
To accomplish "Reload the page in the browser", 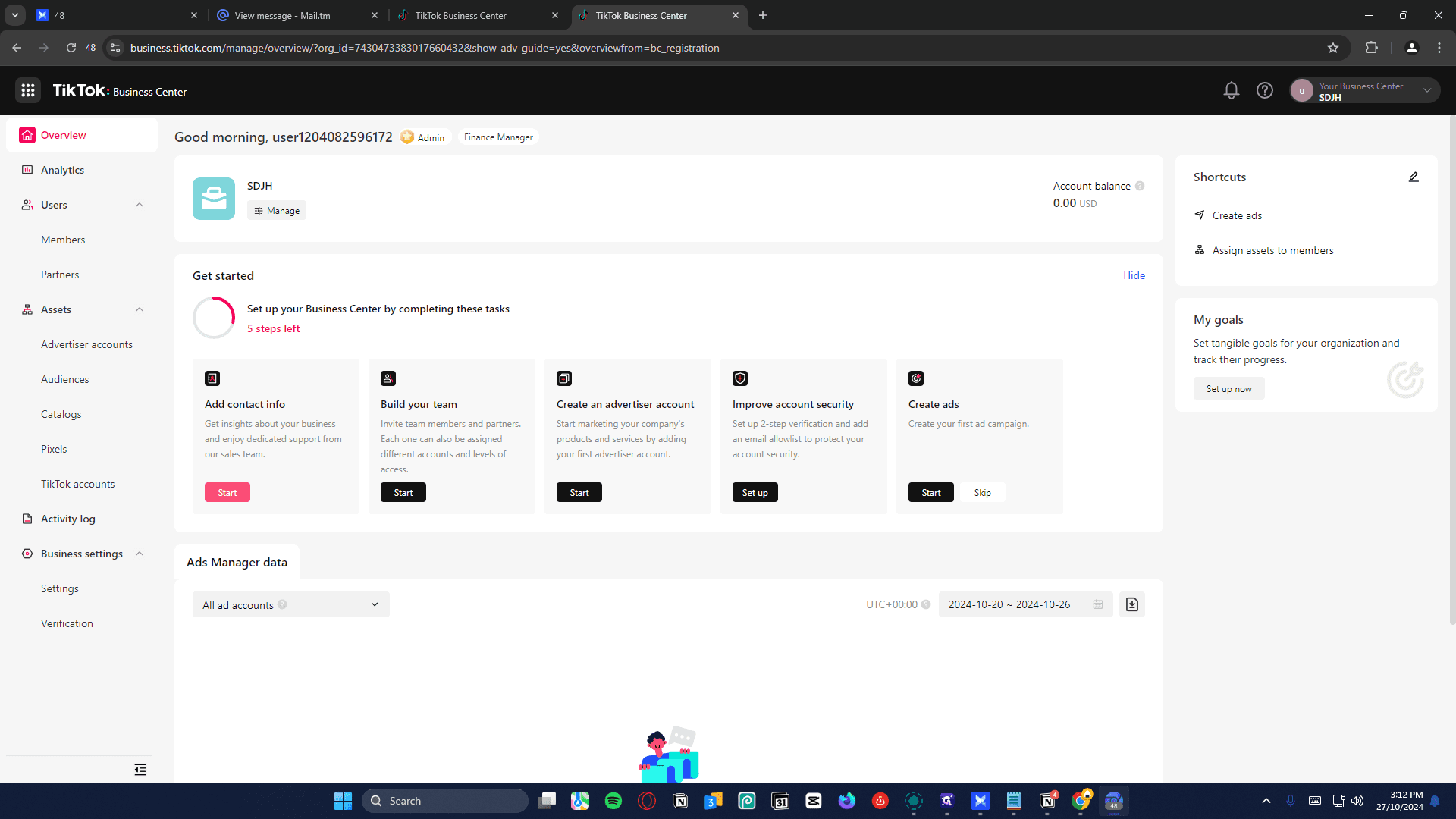I will click(71, 48).
